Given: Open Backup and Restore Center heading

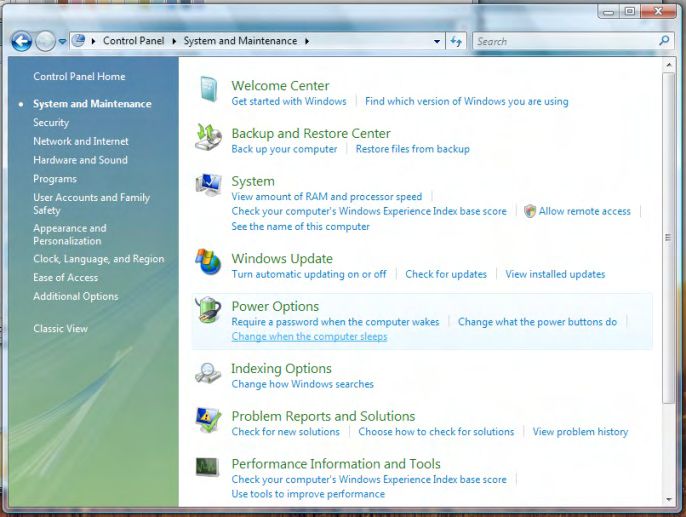Looking at the screenshot, I should pos(311,133).
